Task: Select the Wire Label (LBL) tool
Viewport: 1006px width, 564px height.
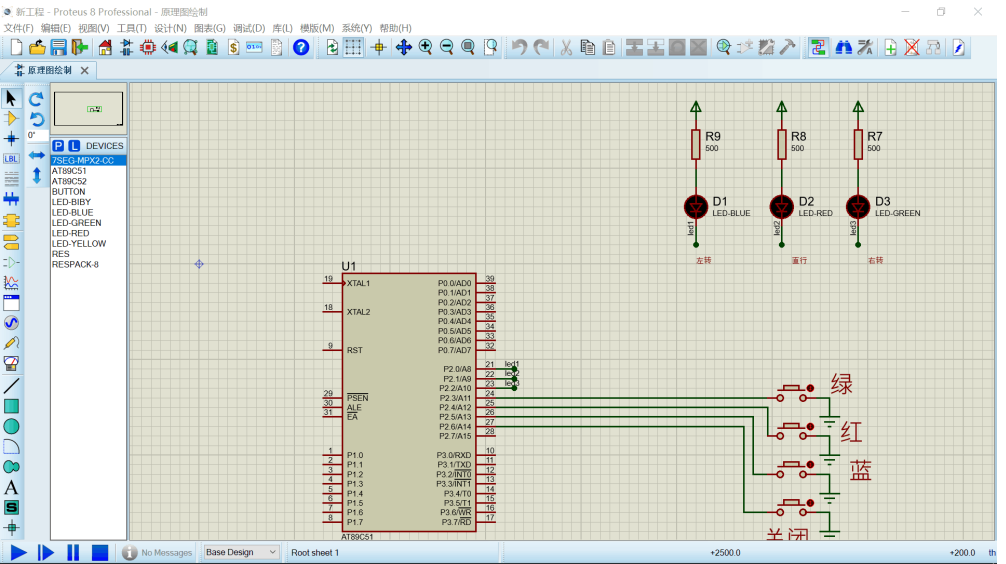Action: [x=11, y=158]
